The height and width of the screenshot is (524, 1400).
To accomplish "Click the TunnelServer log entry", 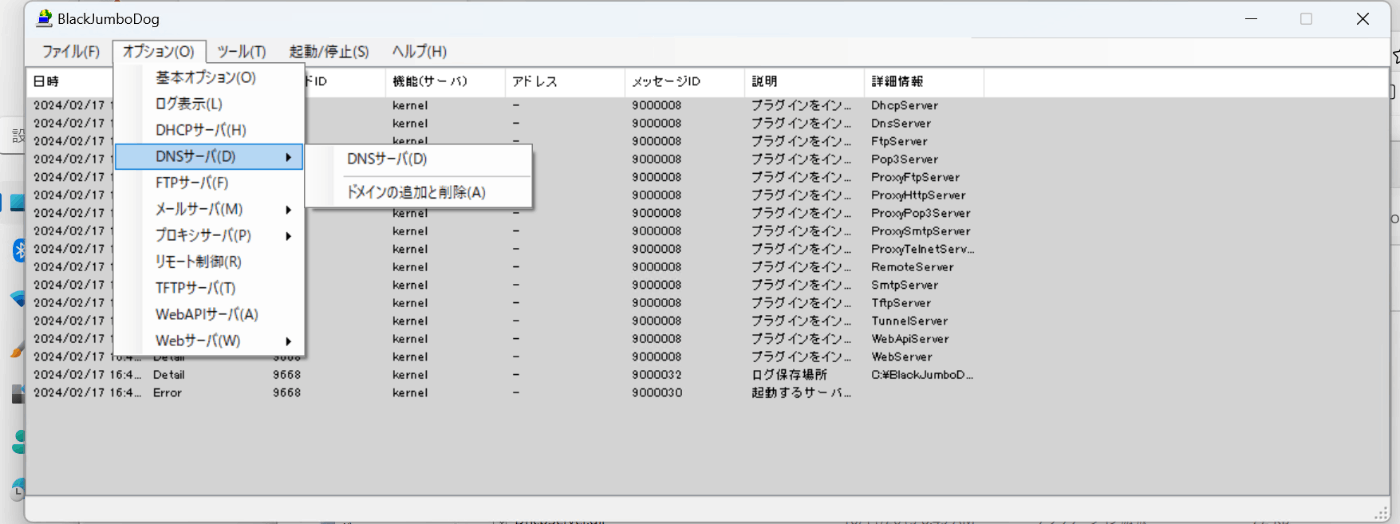I will (x=909, y=321).
